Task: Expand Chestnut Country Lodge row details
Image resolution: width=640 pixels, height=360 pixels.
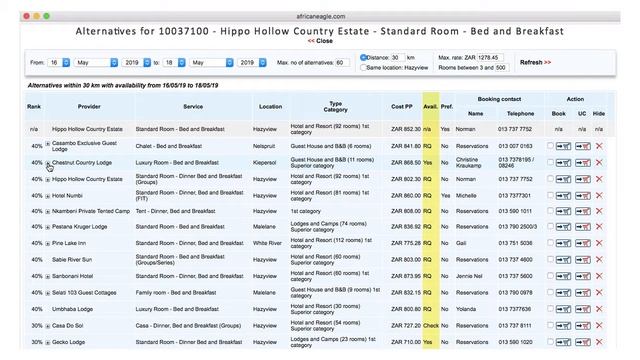Action: 48,163
